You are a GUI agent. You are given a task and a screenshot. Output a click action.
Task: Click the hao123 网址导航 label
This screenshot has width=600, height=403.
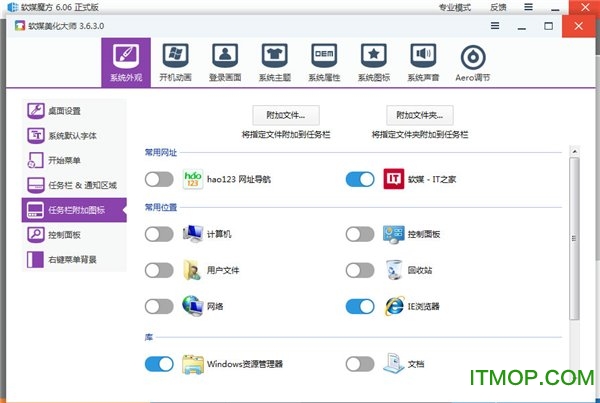click(239, 179)
